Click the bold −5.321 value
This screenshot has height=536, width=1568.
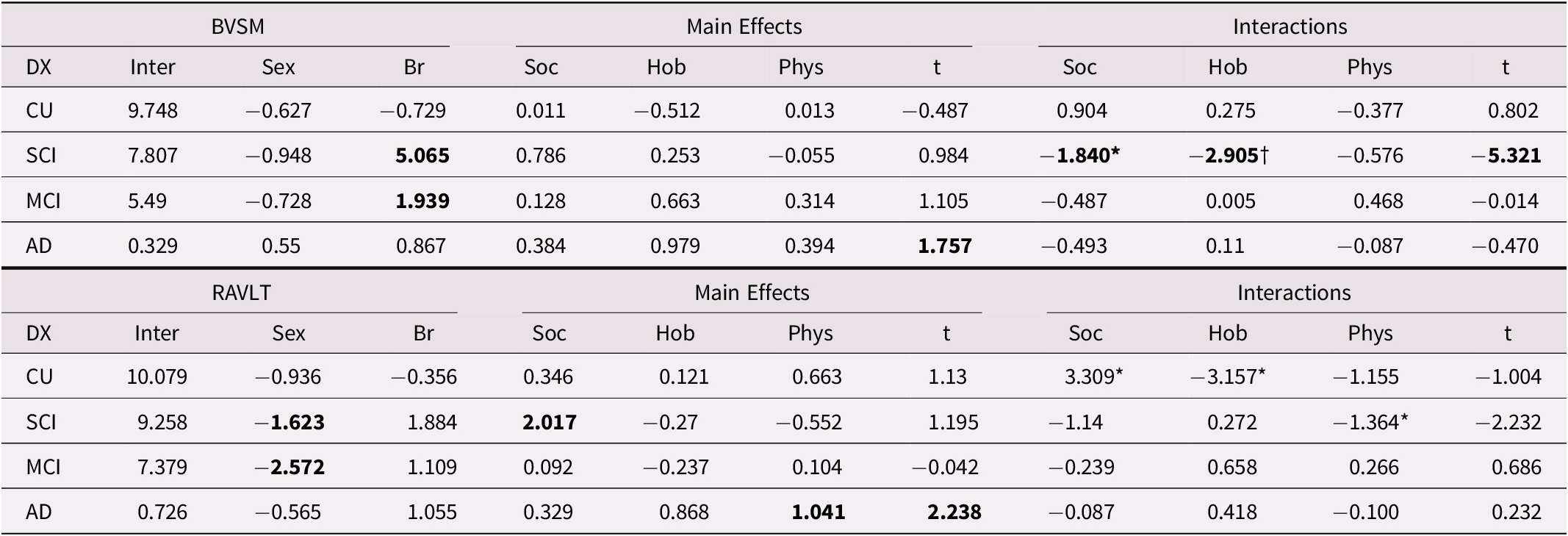click(1506, 156)
